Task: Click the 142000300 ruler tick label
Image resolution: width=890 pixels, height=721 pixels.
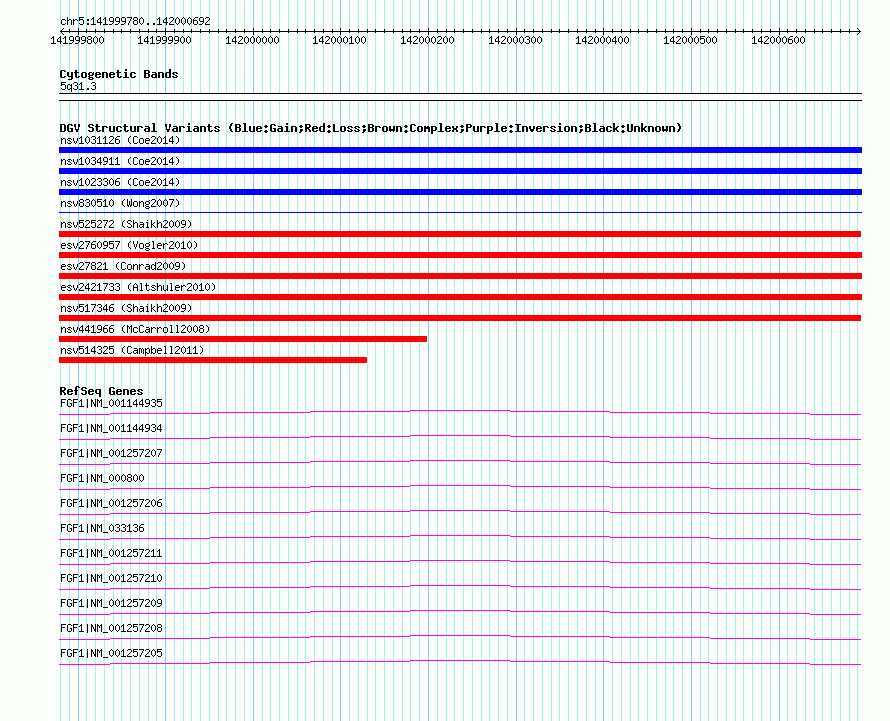Action: [515, 40]
